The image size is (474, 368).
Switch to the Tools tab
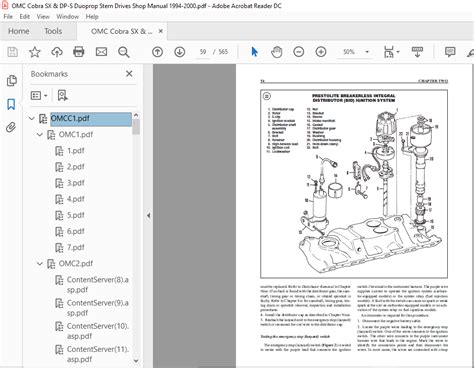click(x=53, y=31)
